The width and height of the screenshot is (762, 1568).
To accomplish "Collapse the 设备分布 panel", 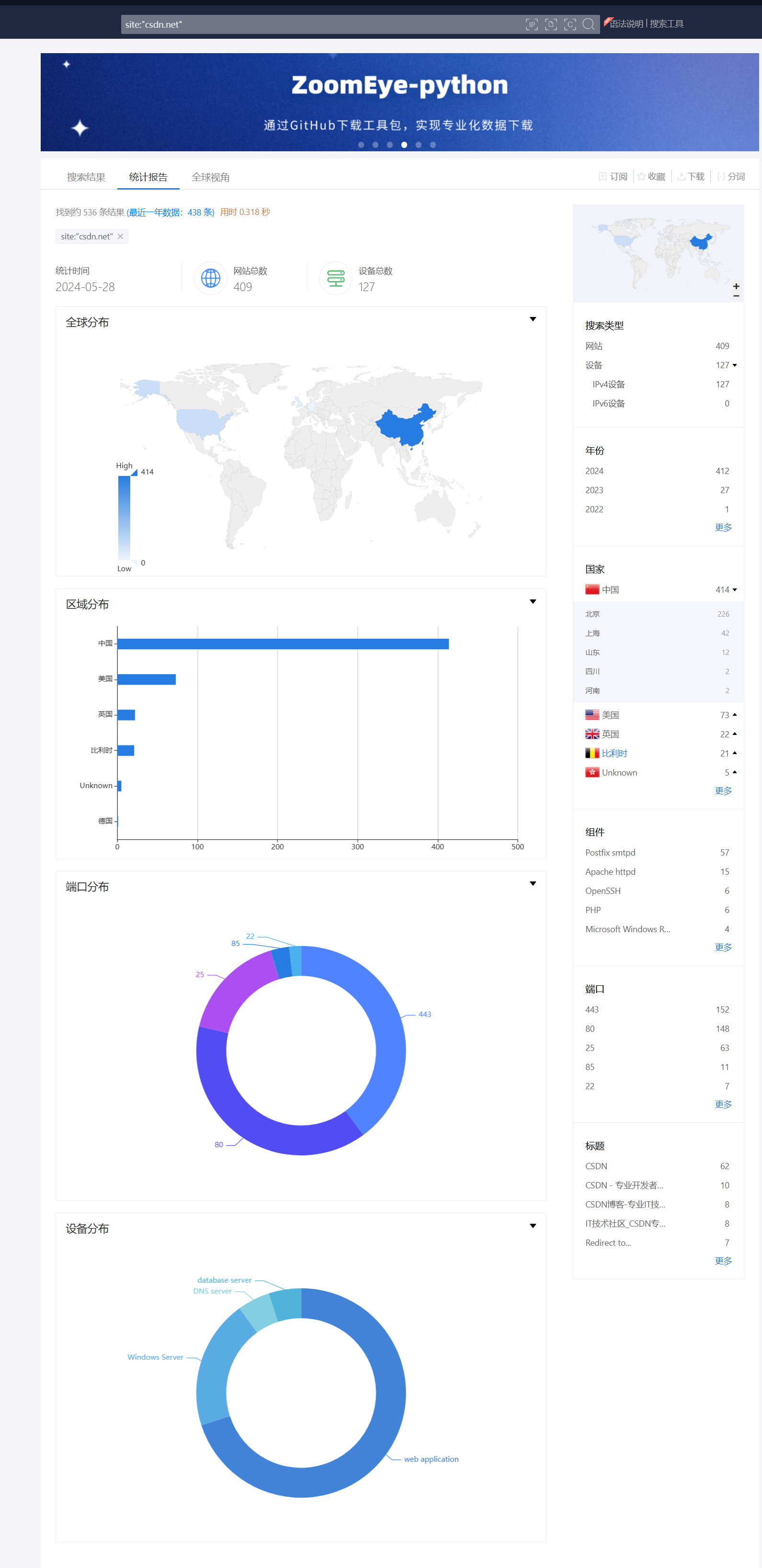I will tap(533, 1226).
